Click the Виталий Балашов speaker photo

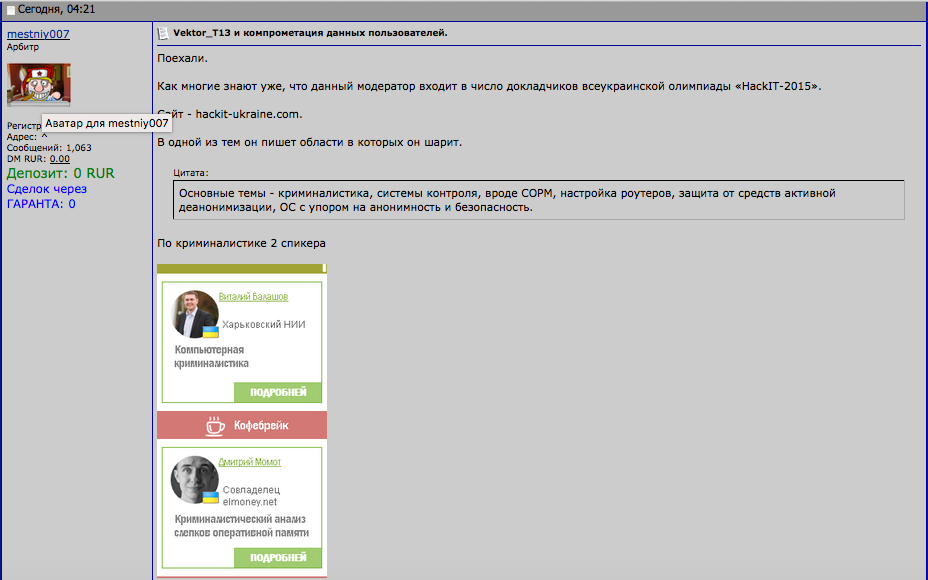[194, 314]
